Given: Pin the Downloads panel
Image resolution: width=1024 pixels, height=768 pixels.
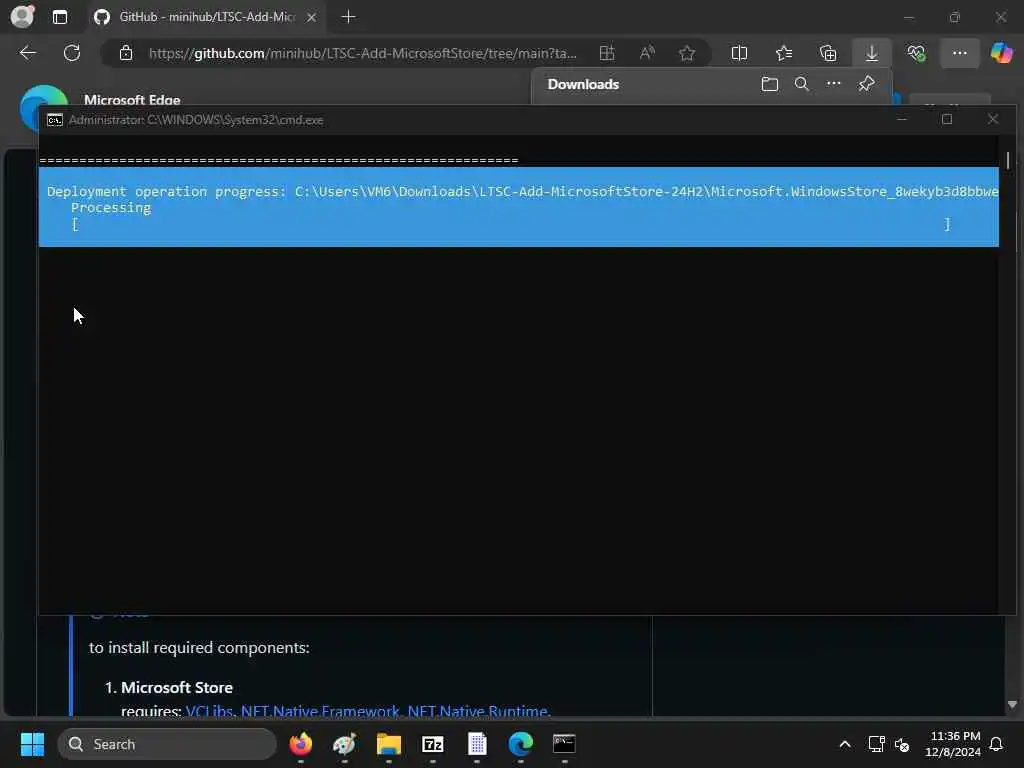Looking at the screenshot, I should point(867,84).
